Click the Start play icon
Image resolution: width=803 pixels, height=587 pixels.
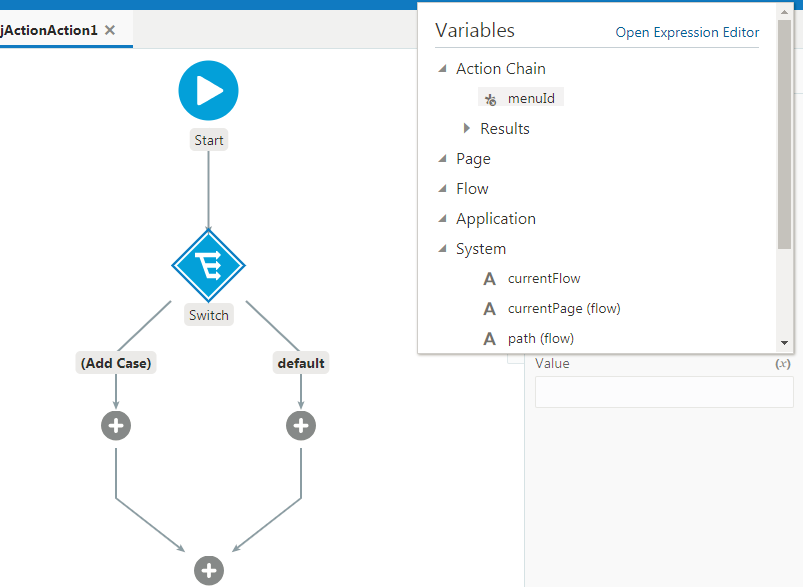pyautogui.click(x=208, y=90)
